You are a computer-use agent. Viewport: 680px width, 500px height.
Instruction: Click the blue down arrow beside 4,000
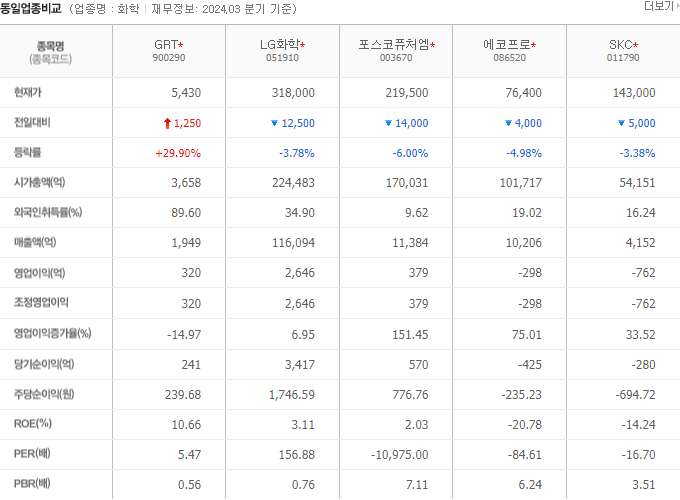click(x=508, y=123)
